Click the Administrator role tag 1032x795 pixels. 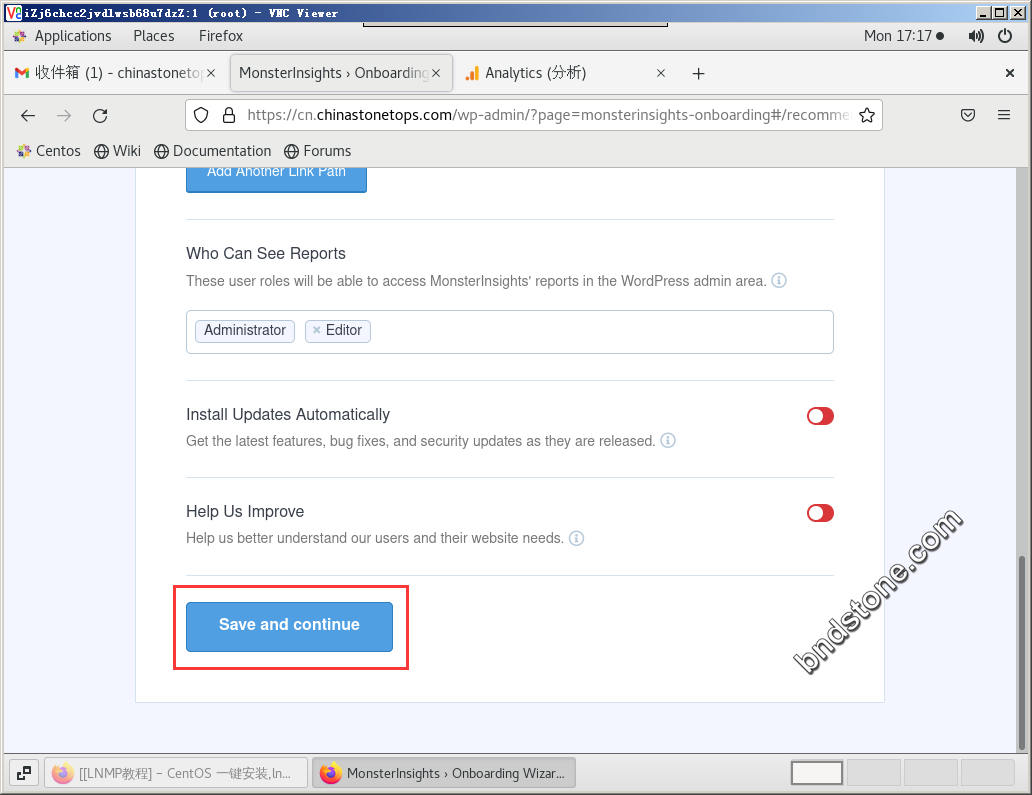coord(245,330)
